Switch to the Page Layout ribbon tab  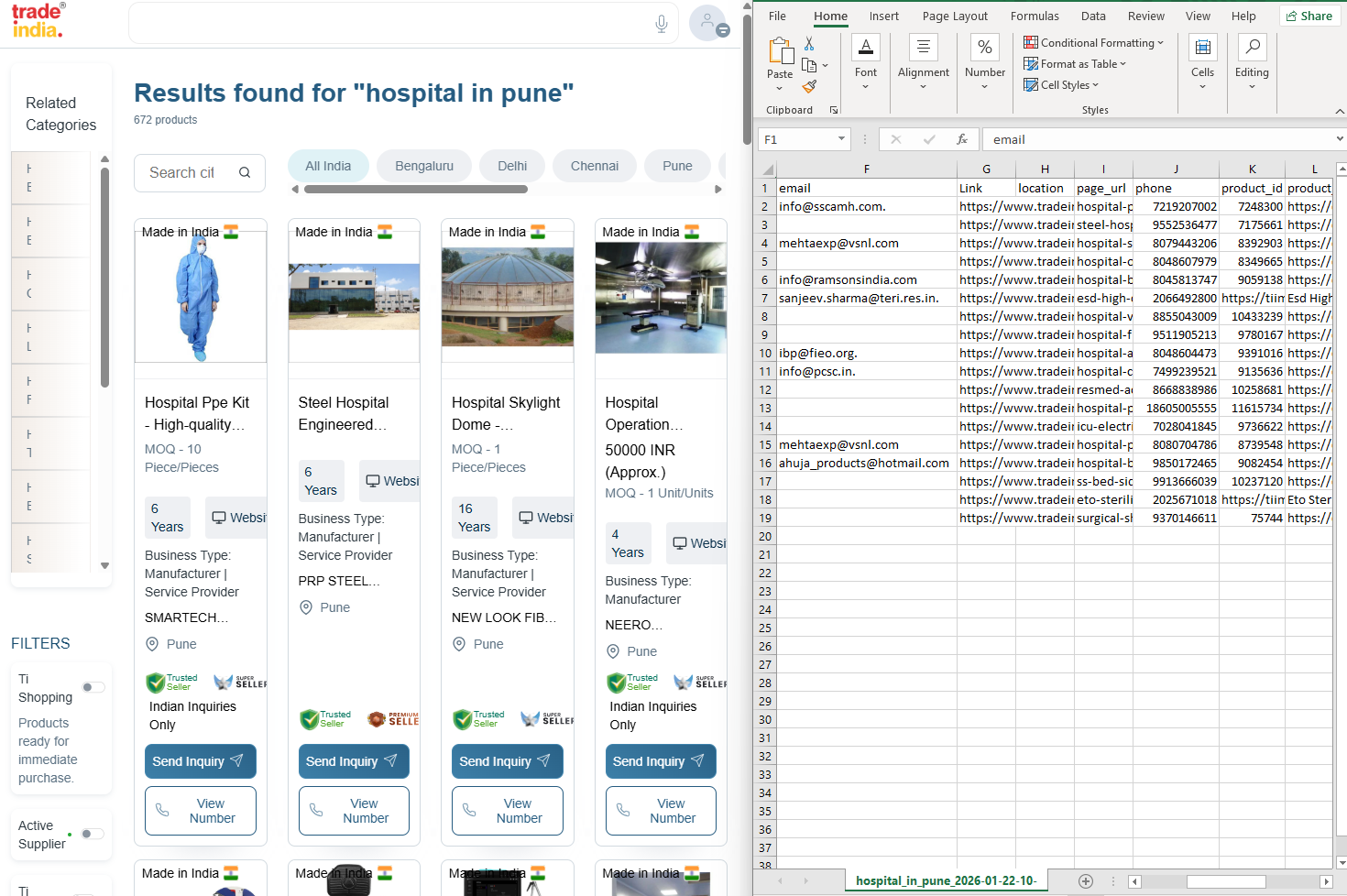[x=955, y=16]
